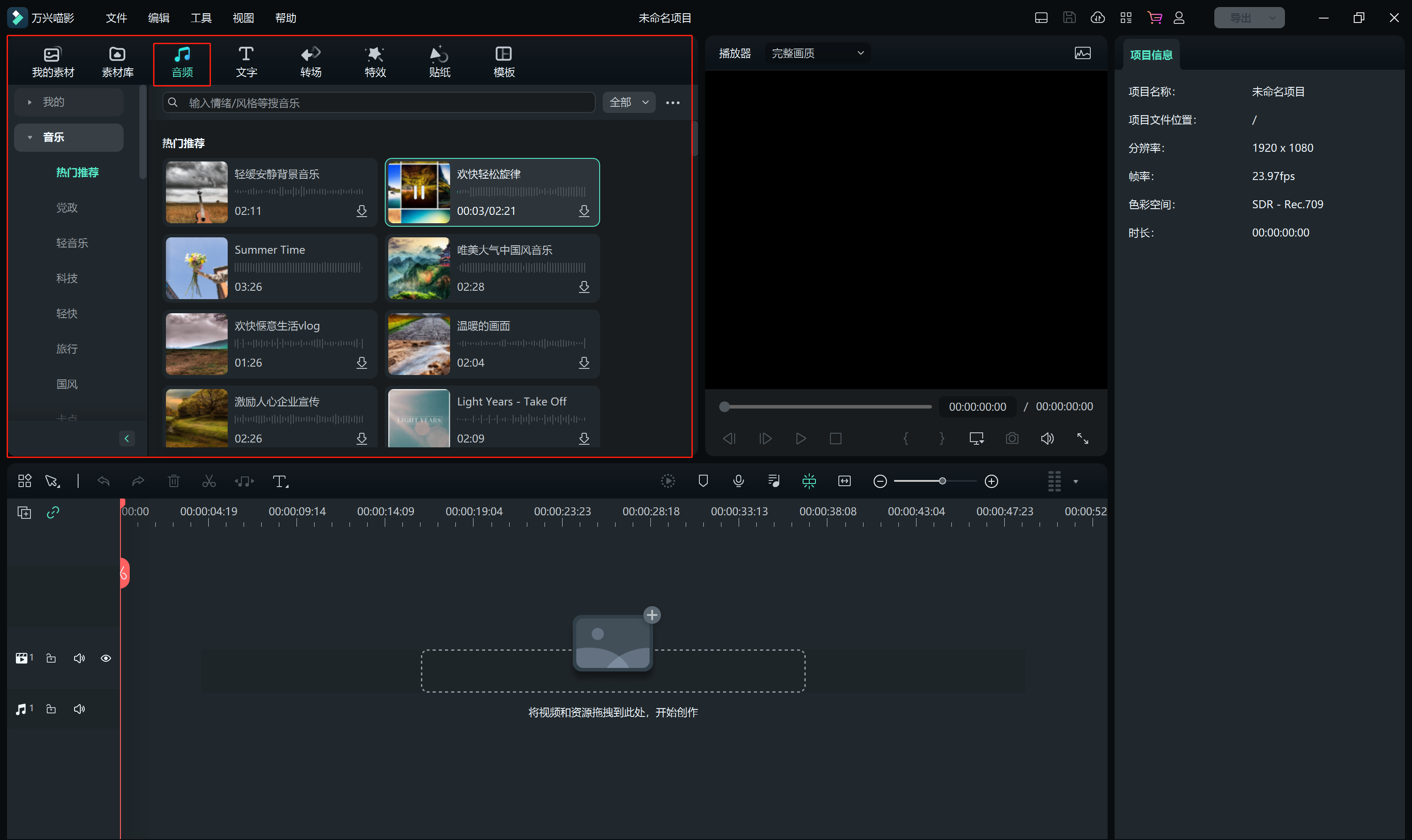Click the music search input field
This screenshot has height=840, width=1412.
(385, 102)
